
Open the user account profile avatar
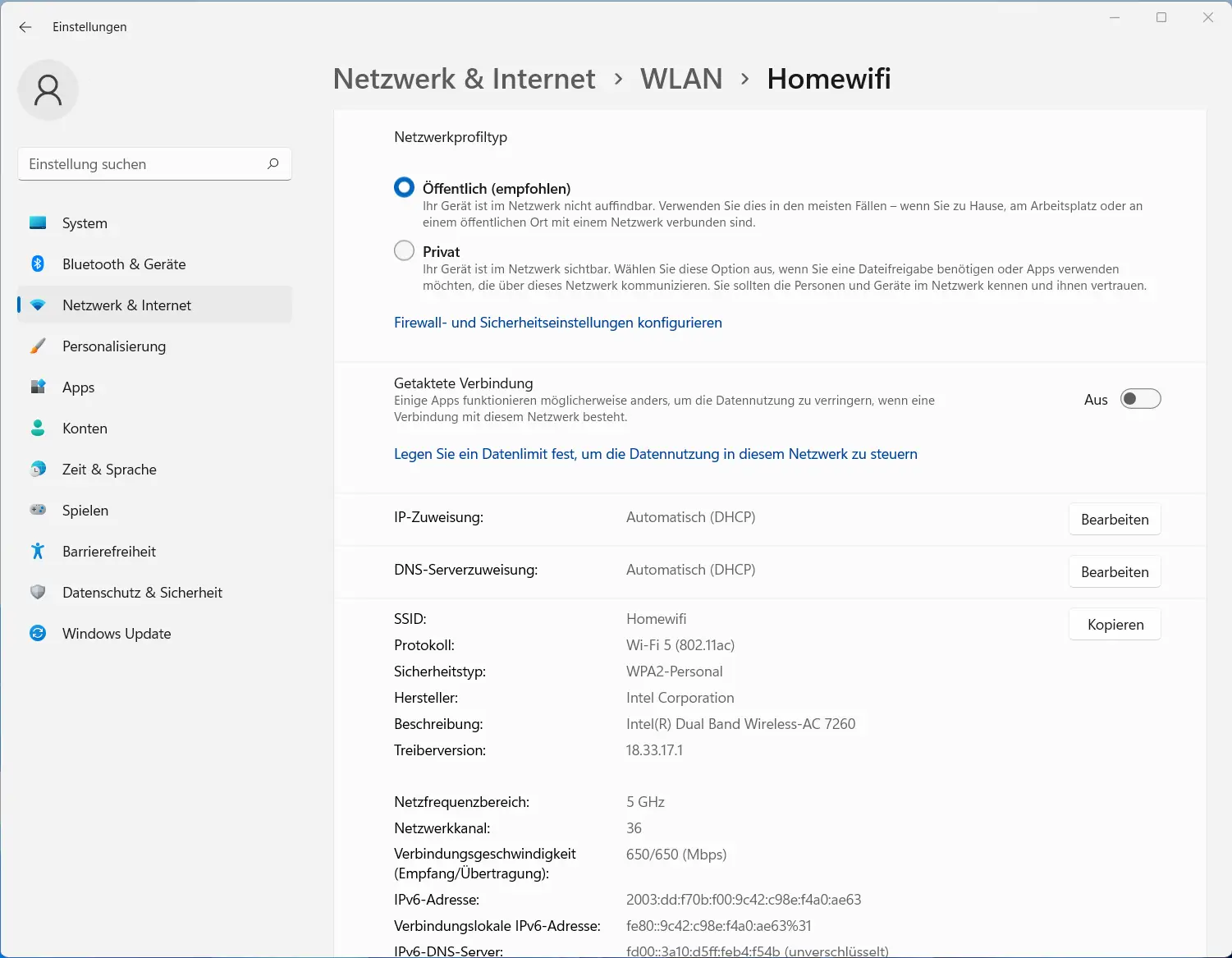pyautogui.click(x=48, y=89)
